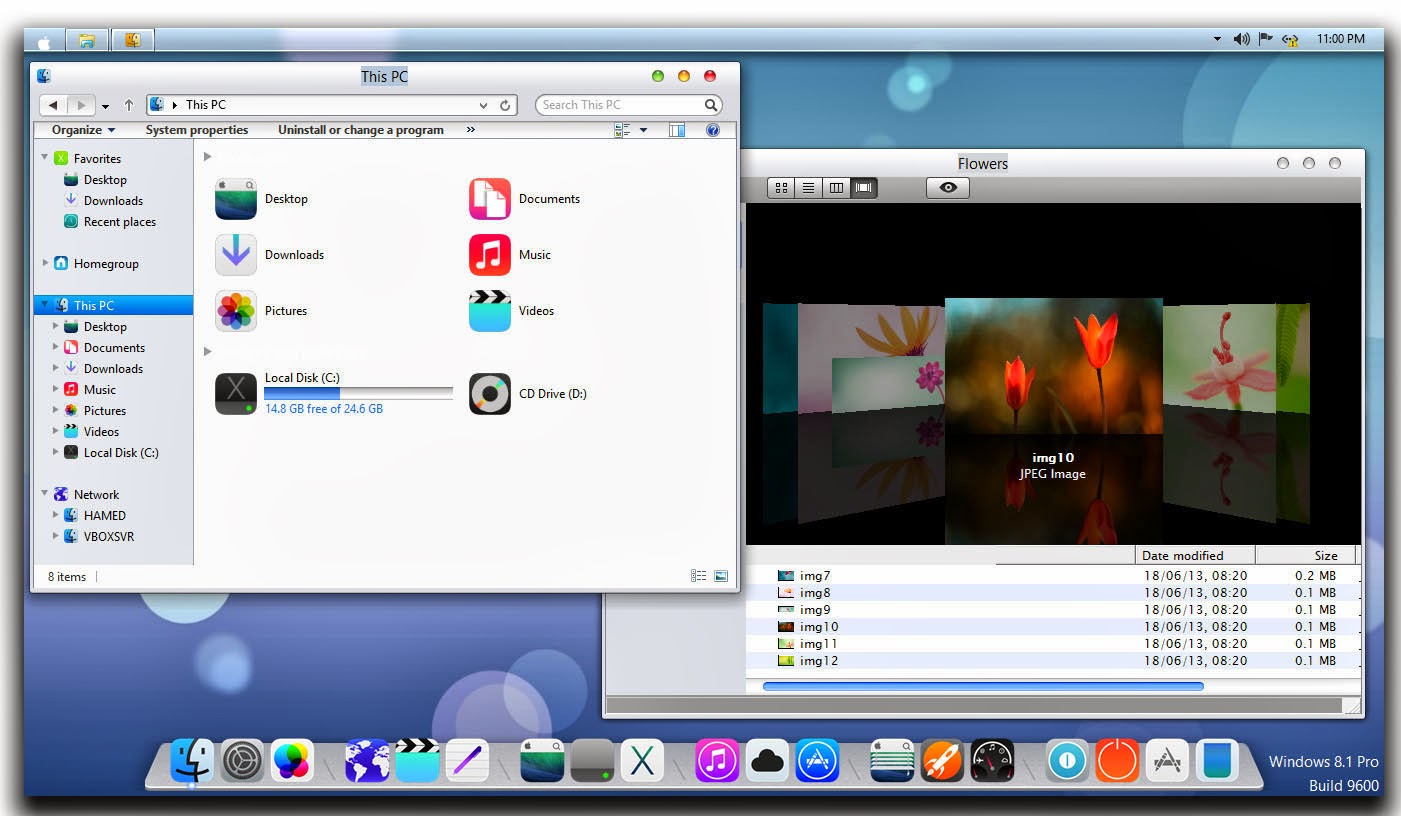Show more toolbar commands chevron
Screen dimensions: 1401x816
click(x=470, y=130)
